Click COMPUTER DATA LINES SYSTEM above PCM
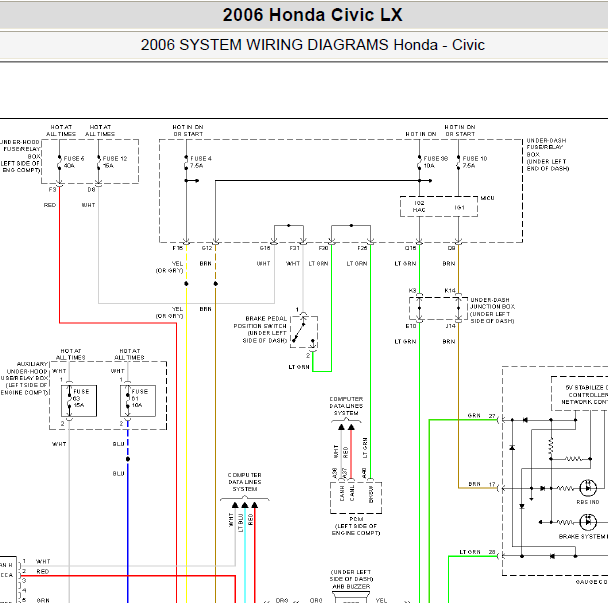Viewport: 608px width, 603px height. [x=346, y=406]
